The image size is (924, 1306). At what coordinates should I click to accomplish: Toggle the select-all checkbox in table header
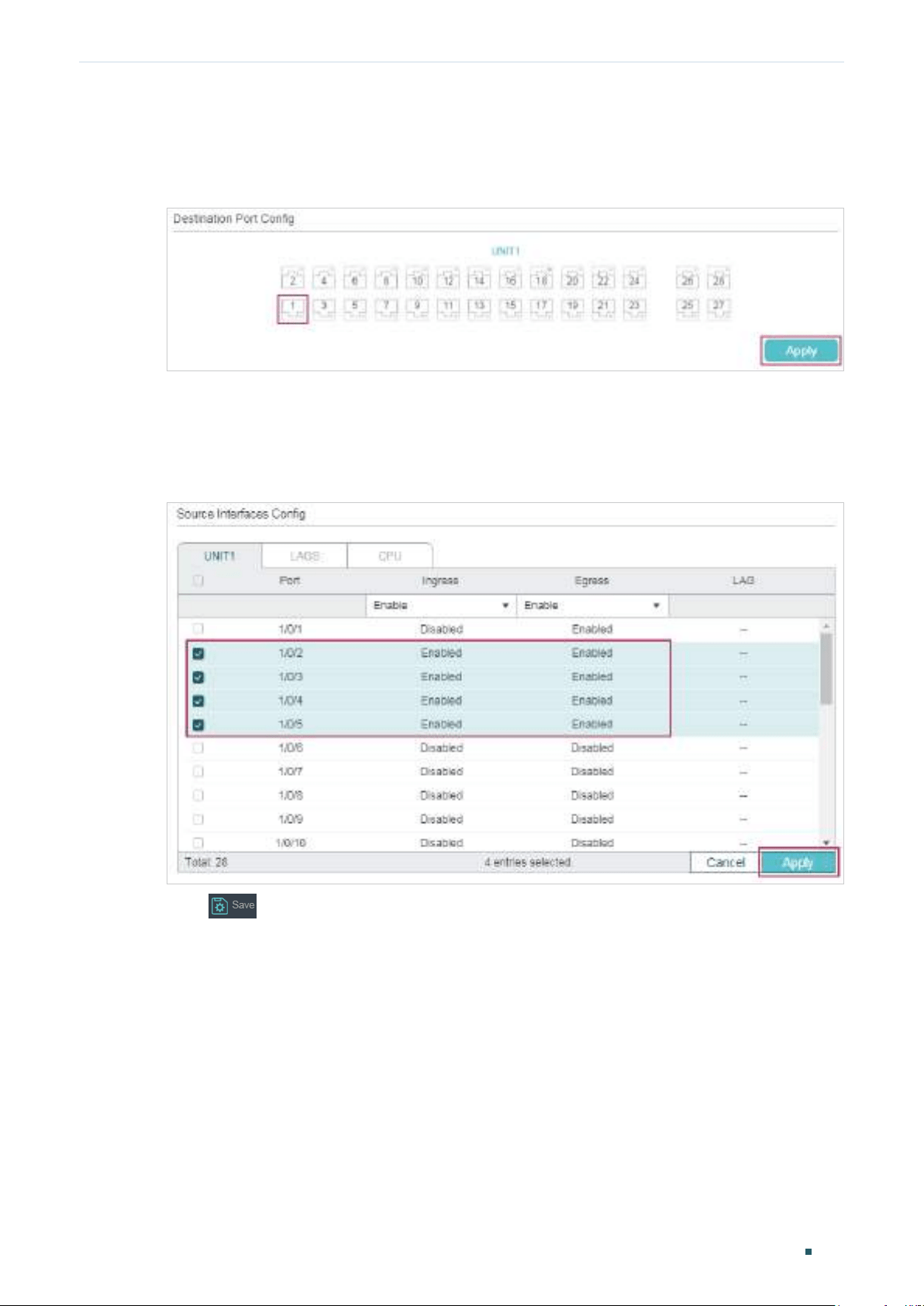click(198, 581)
